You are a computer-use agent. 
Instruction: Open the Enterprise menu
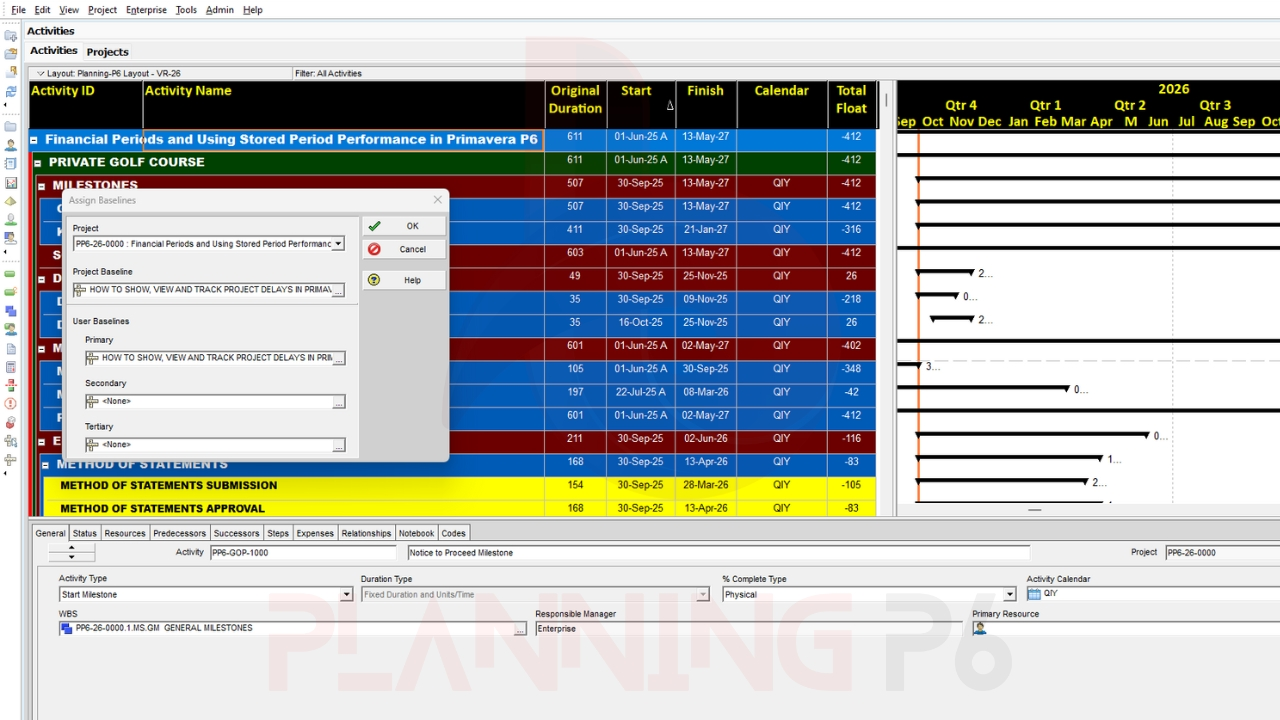click(x=146, y=10)
